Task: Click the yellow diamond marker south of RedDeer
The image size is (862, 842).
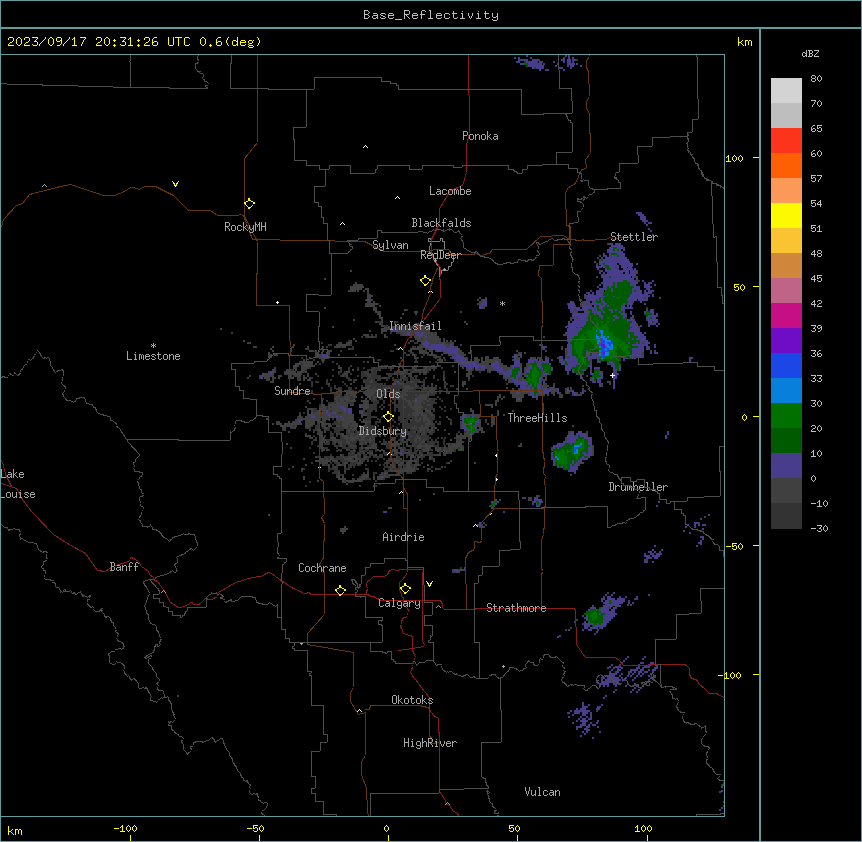Action: [425, 281]
